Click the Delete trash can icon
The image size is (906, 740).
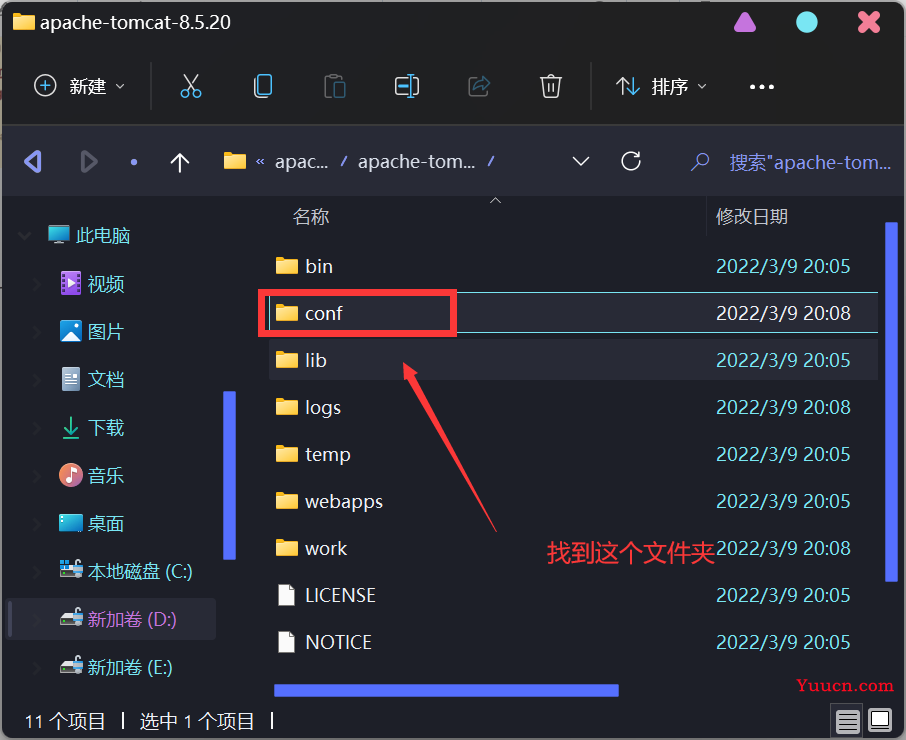[551, 86]
